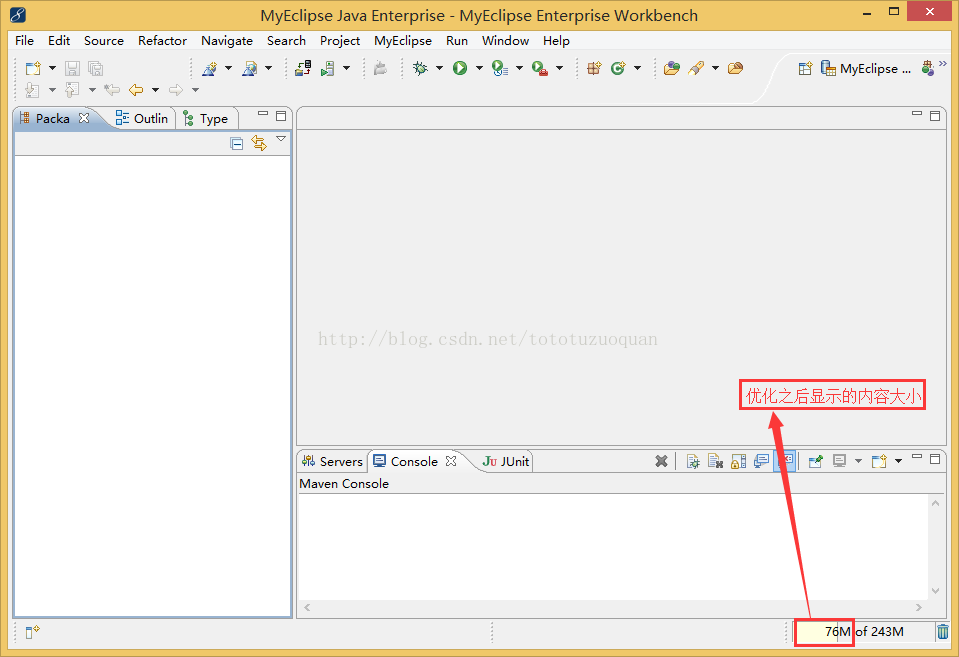Click the Remove Launch X icon in Console

click(x=661, y=461)
